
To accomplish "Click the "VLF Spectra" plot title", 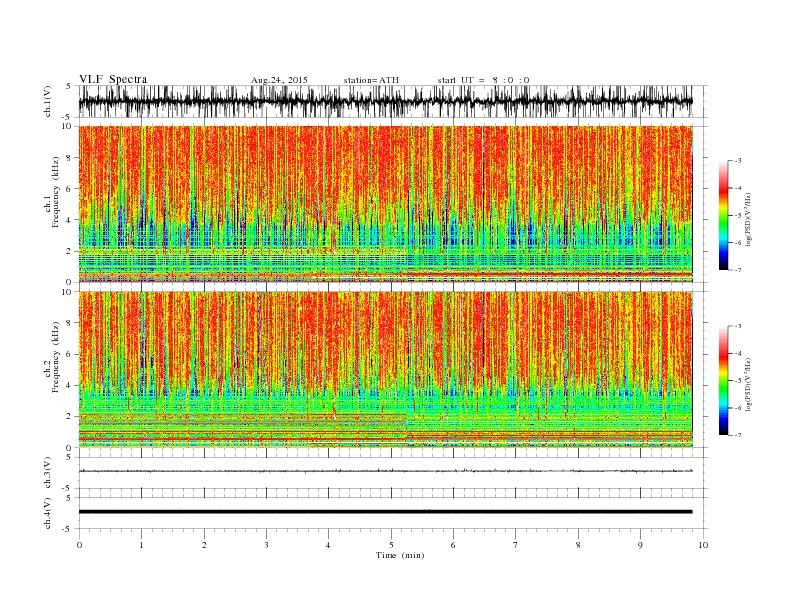I will [113, 79].
